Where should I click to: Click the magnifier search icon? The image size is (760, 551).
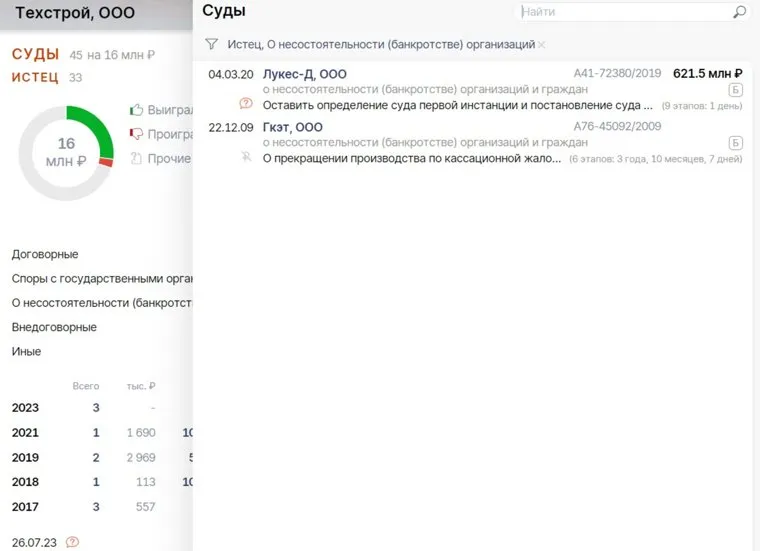(739, 12)
